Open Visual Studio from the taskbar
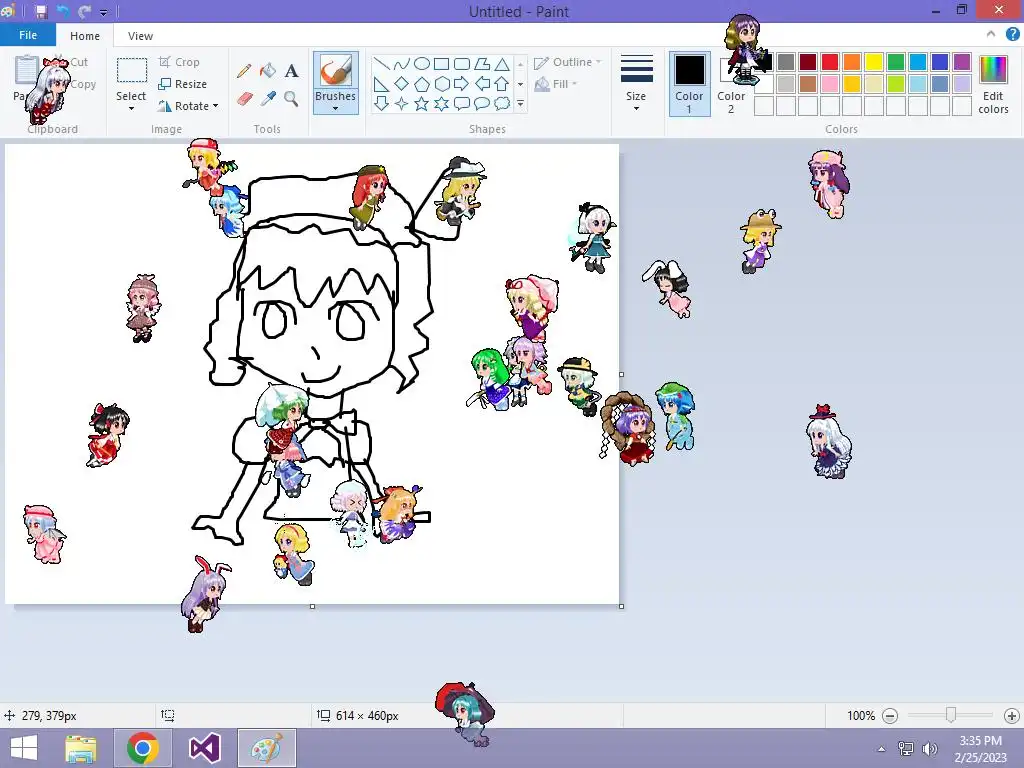Screen dimensions: 1024x768 [204, 748]
